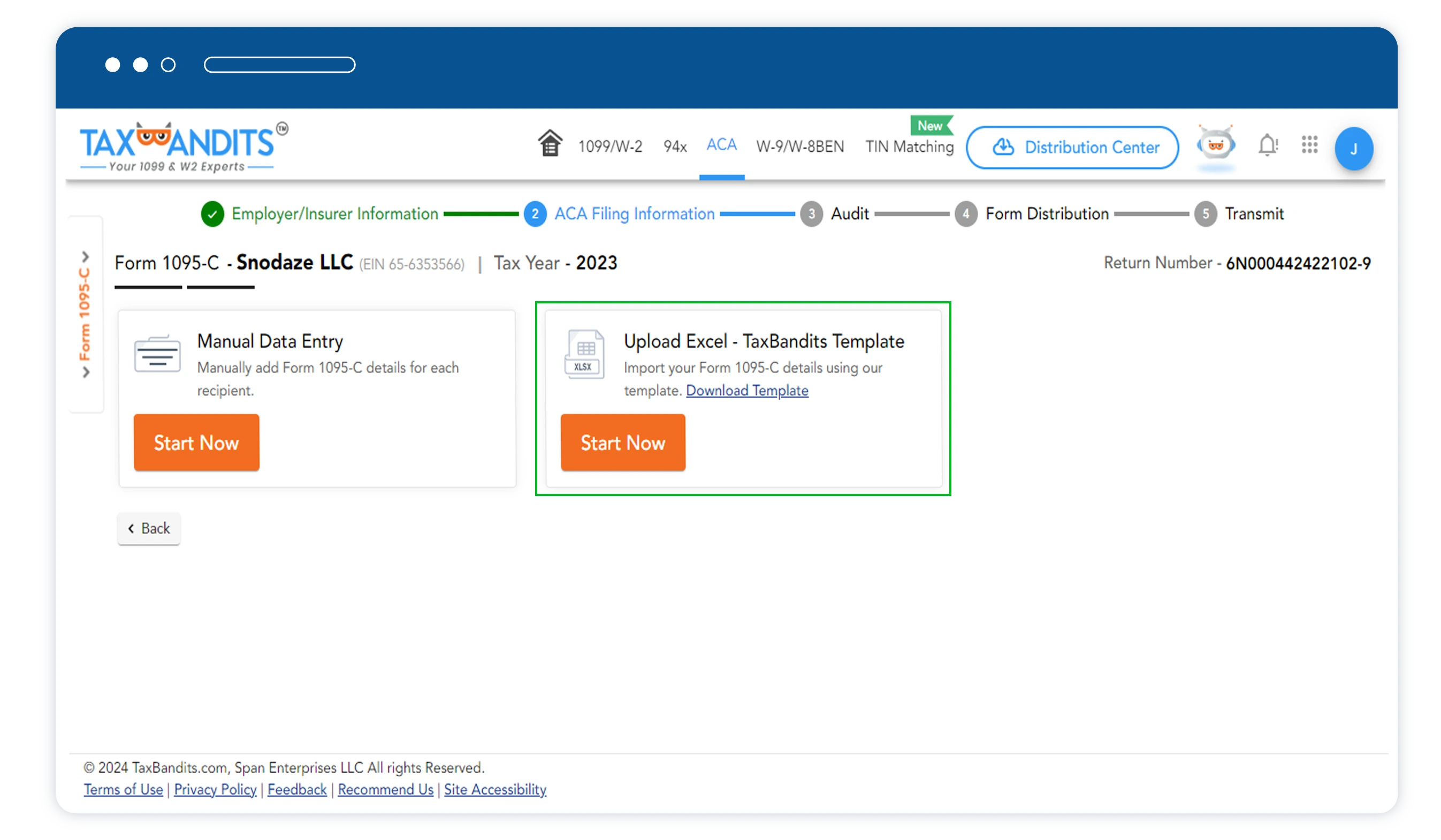Open the TaxBandits logo homepage

[184, 147]
